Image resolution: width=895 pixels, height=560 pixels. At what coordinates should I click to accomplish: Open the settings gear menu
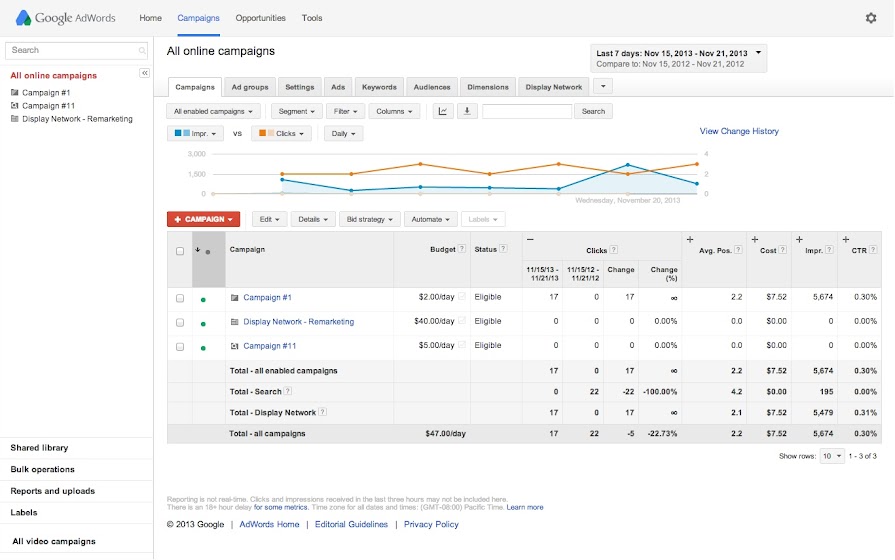(x=870, y=18)
